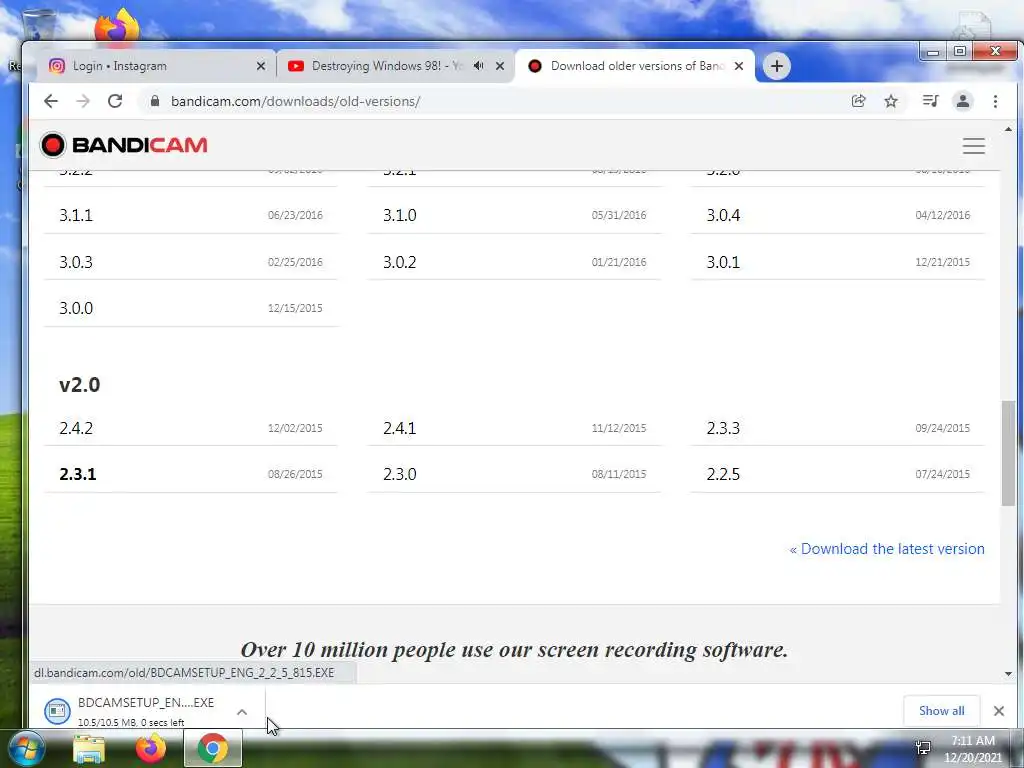This screenshot has width=1024, height=768.
Task: Bookmark this page with the star
Action: point(891,101)
